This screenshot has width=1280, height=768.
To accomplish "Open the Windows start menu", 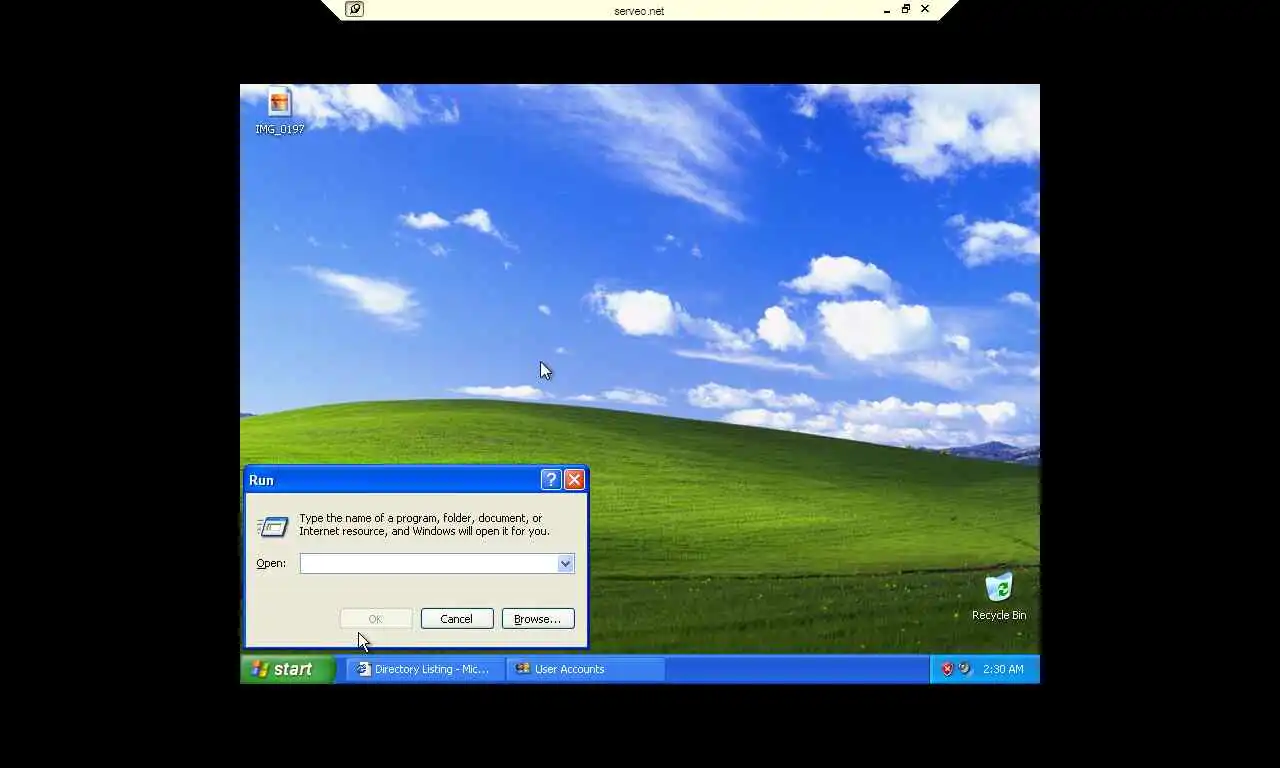I will coord(287,669).
